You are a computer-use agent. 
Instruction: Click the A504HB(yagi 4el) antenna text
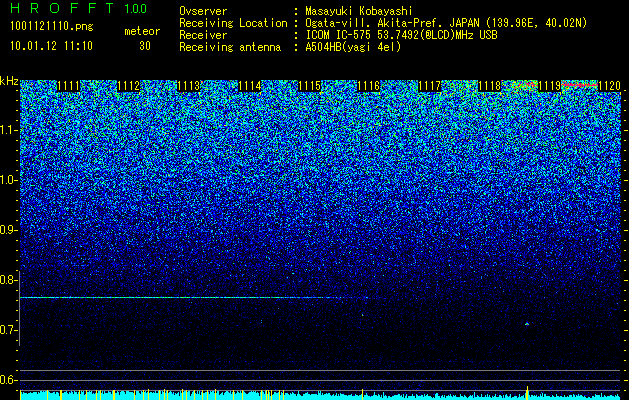click(353, 47)
